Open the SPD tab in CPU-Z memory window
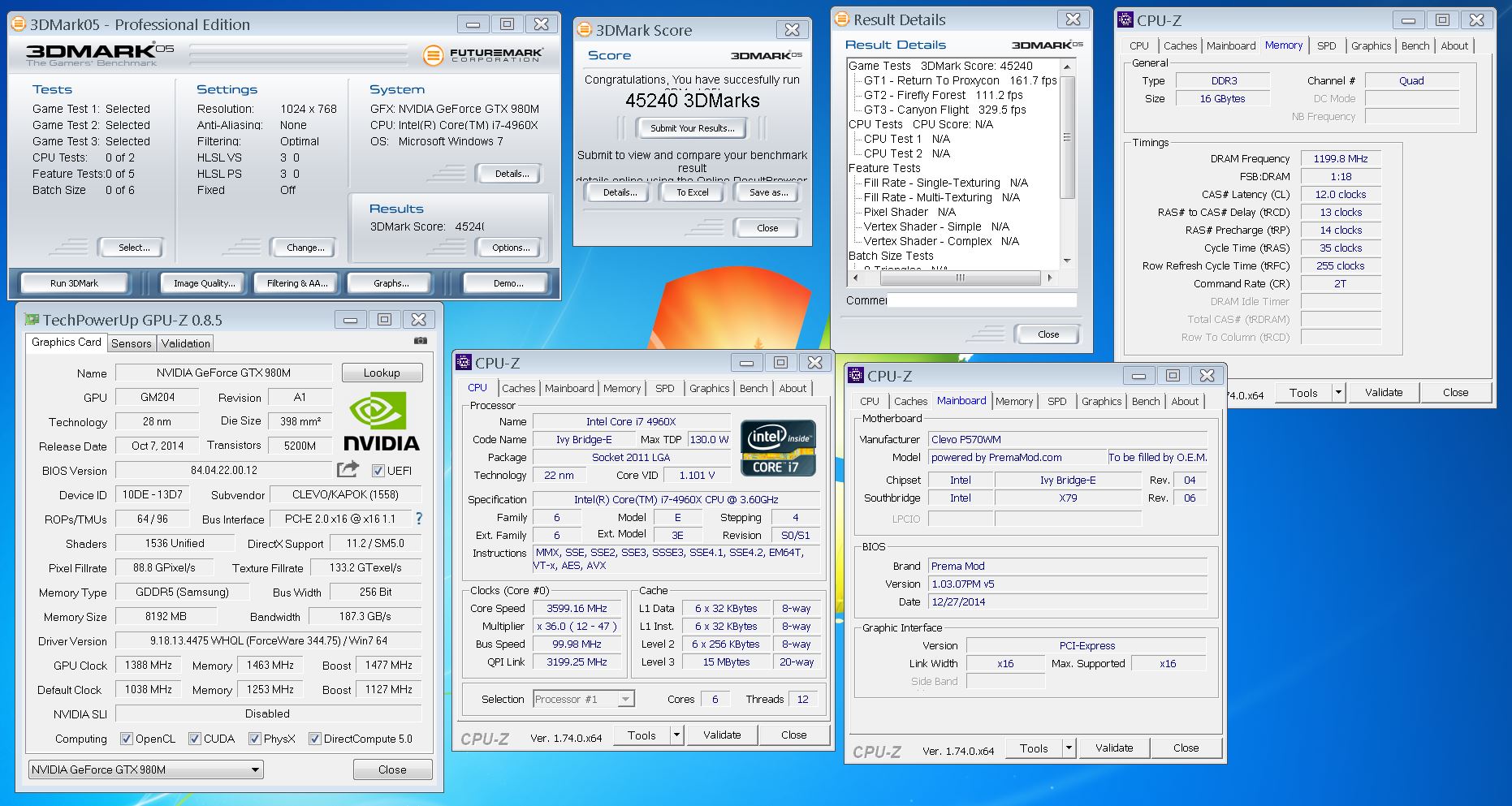The width and height of the screenshot is (1512, 806). [x=1326, y=45]
